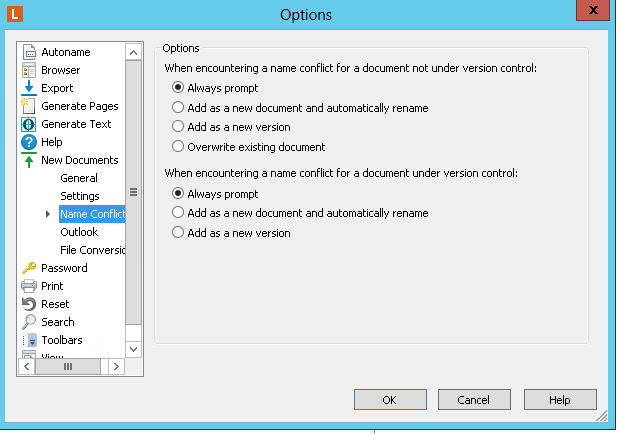Open the Help question mark icon
618x434 pixels.
pos(29,142)
